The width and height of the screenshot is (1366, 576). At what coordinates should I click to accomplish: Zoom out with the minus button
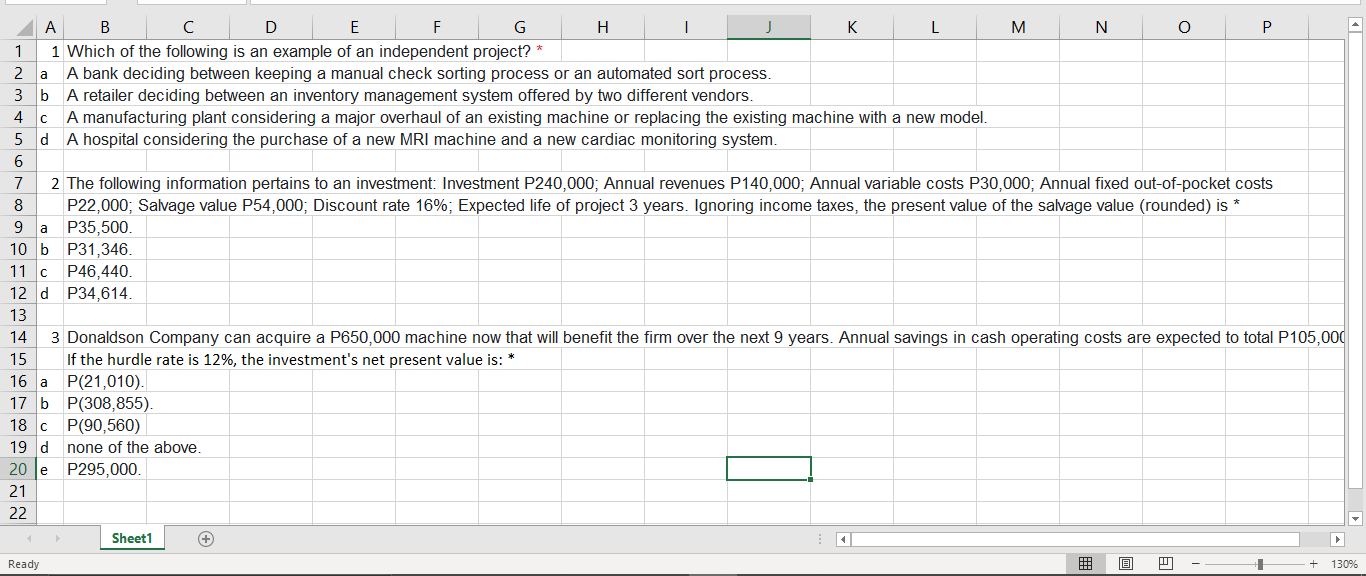point(1196,565)
